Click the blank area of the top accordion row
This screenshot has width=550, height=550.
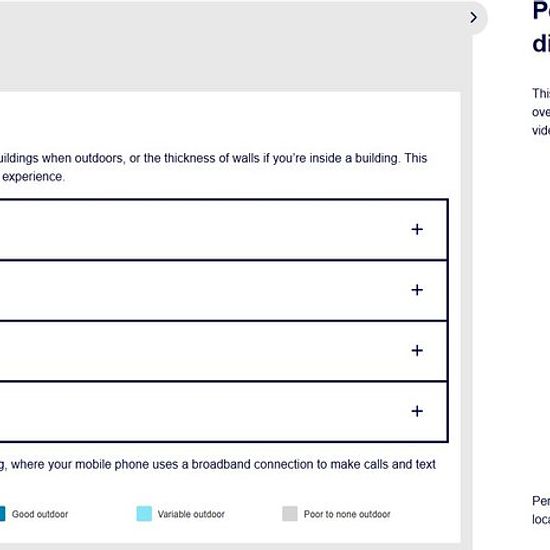(203, 230)
